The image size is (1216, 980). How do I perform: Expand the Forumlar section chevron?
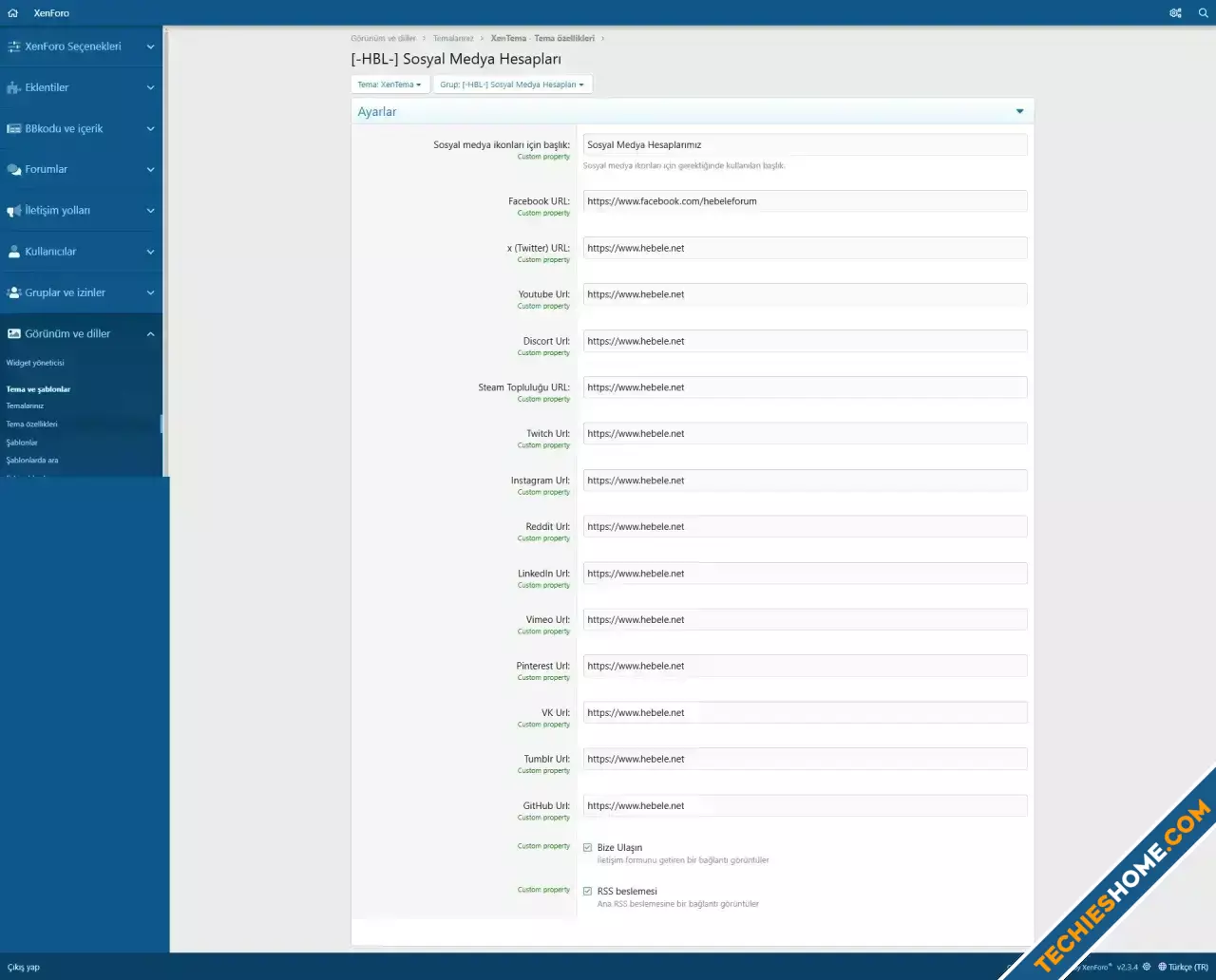click(150, 169)
